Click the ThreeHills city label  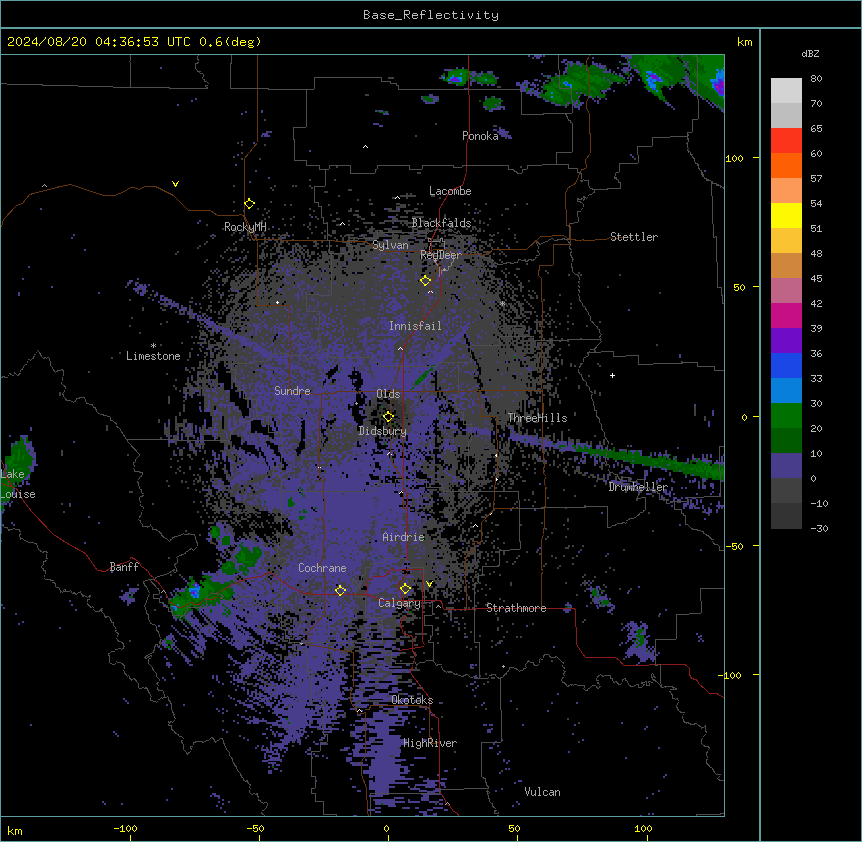click(537, 418)
